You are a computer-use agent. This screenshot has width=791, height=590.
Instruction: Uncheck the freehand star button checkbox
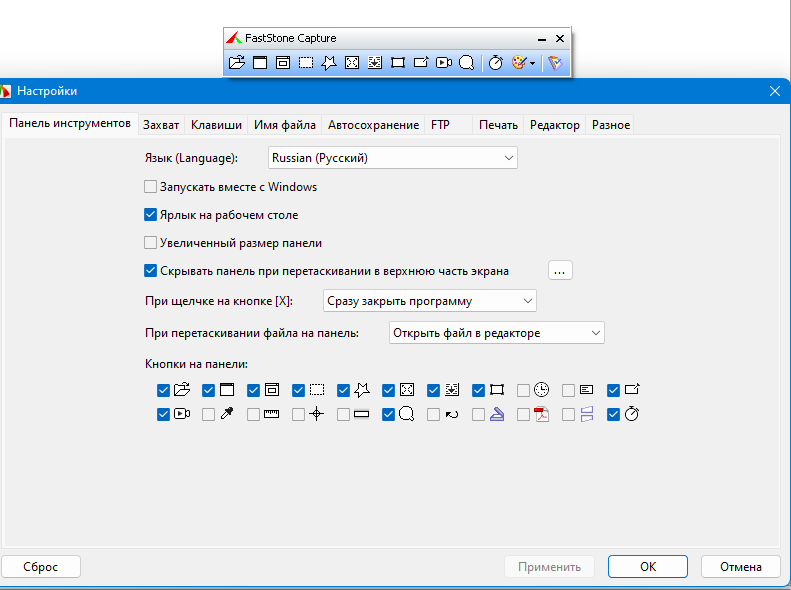pos(344,390)
